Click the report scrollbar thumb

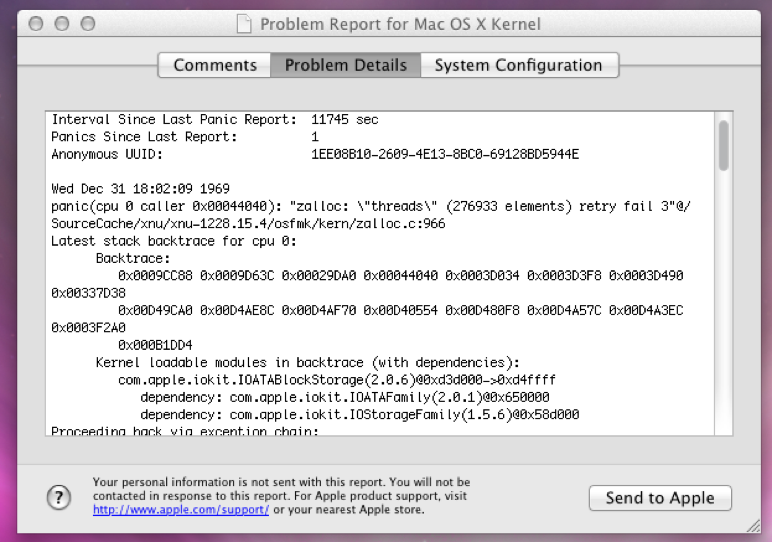[x=723, y=146]
